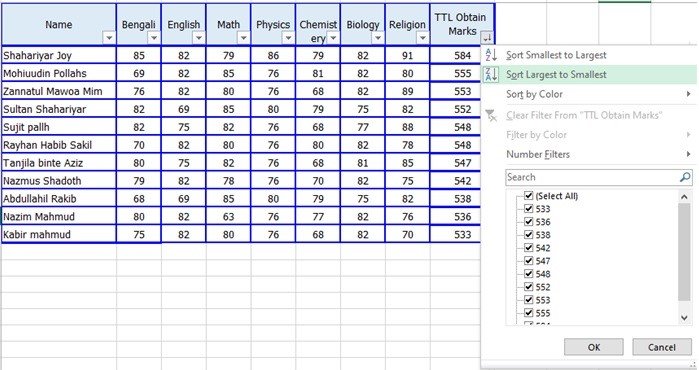The image size is (699, 370).
Task: Uncheck the 533 filter value
Action: (529, 208)
